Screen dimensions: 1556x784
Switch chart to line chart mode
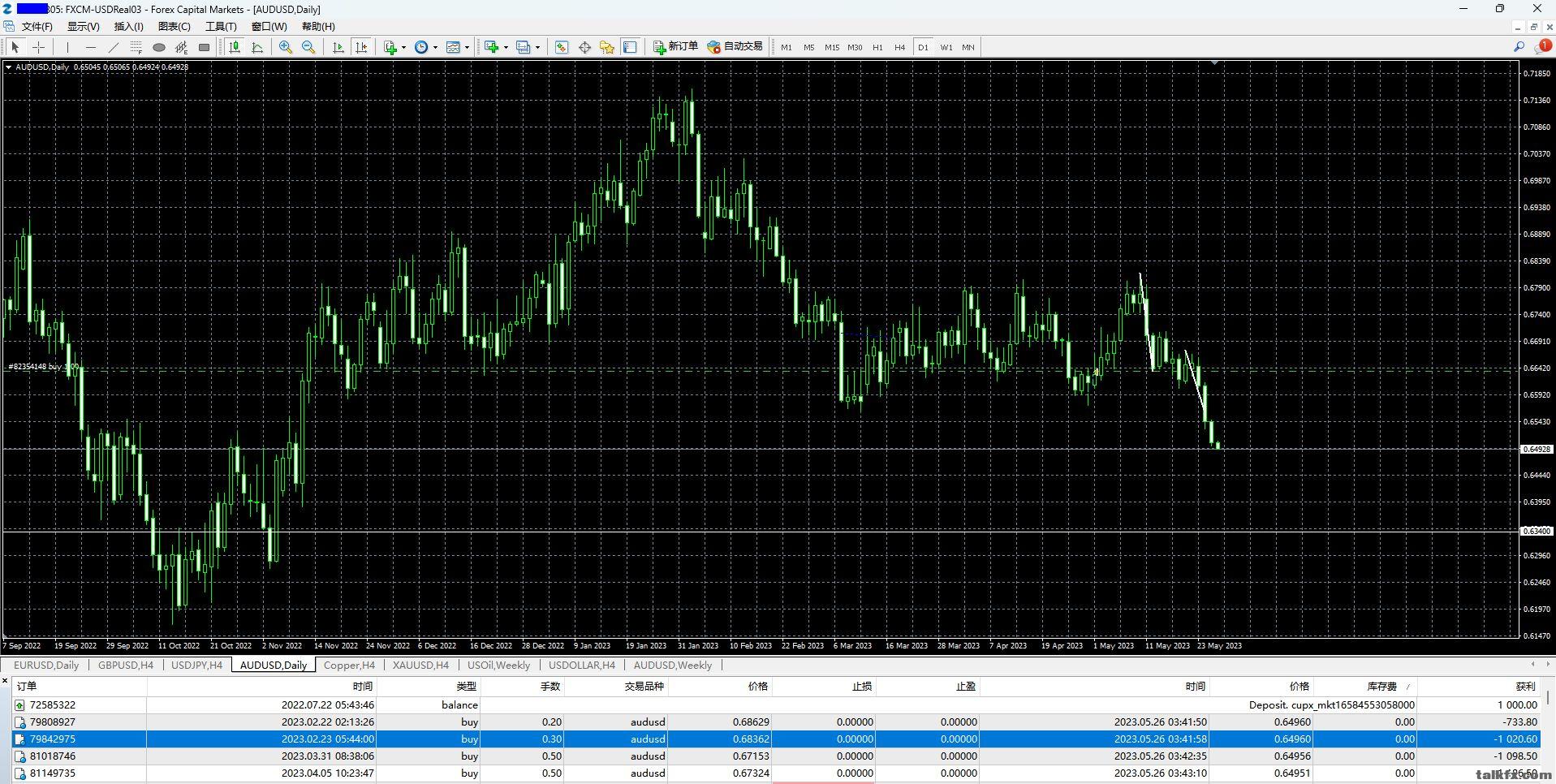coord(257,47)
